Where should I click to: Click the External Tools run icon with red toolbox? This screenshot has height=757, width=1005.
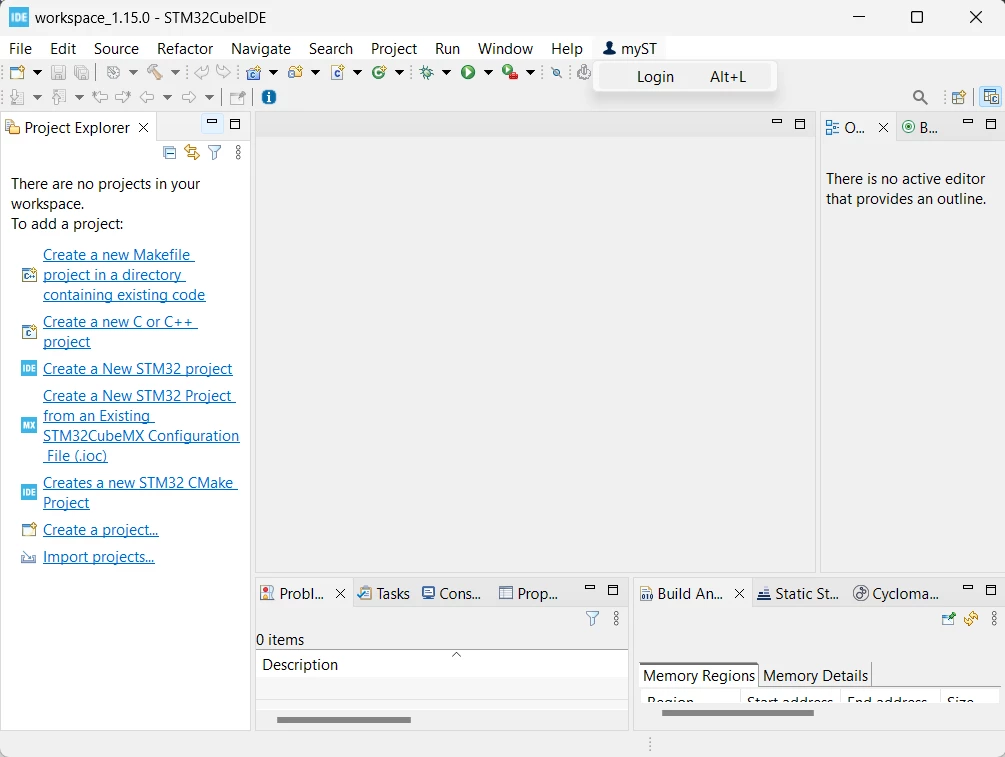510,72
